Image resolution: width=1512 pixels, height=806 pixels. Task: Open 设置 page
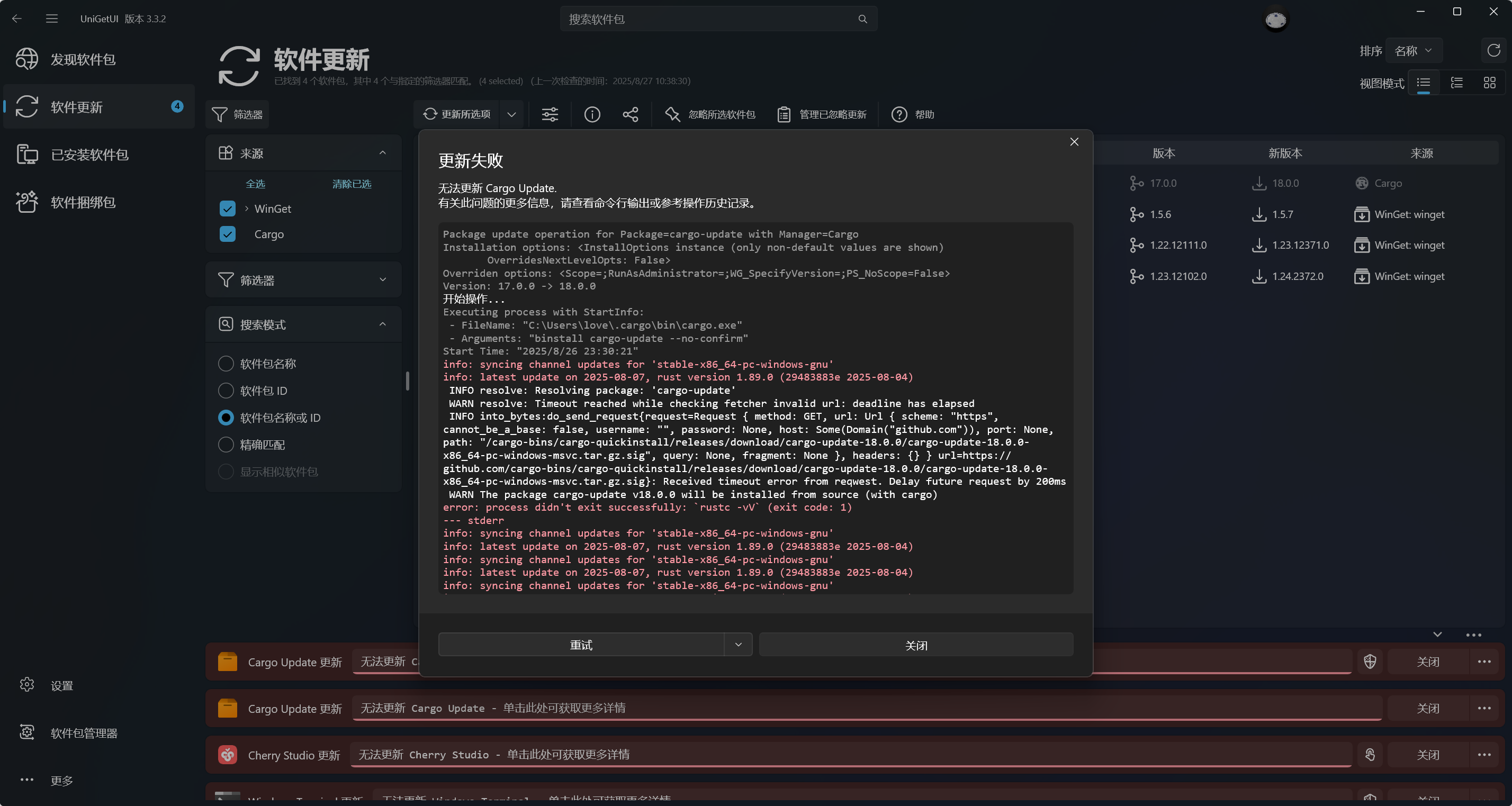pos(98,685)
